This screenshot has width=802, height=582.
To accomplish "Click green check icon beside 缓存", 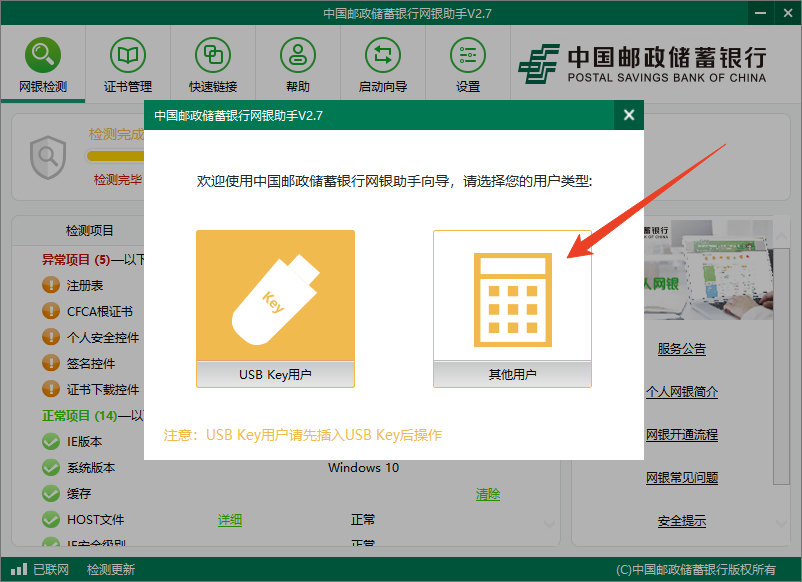I will (x=51, y=494).
